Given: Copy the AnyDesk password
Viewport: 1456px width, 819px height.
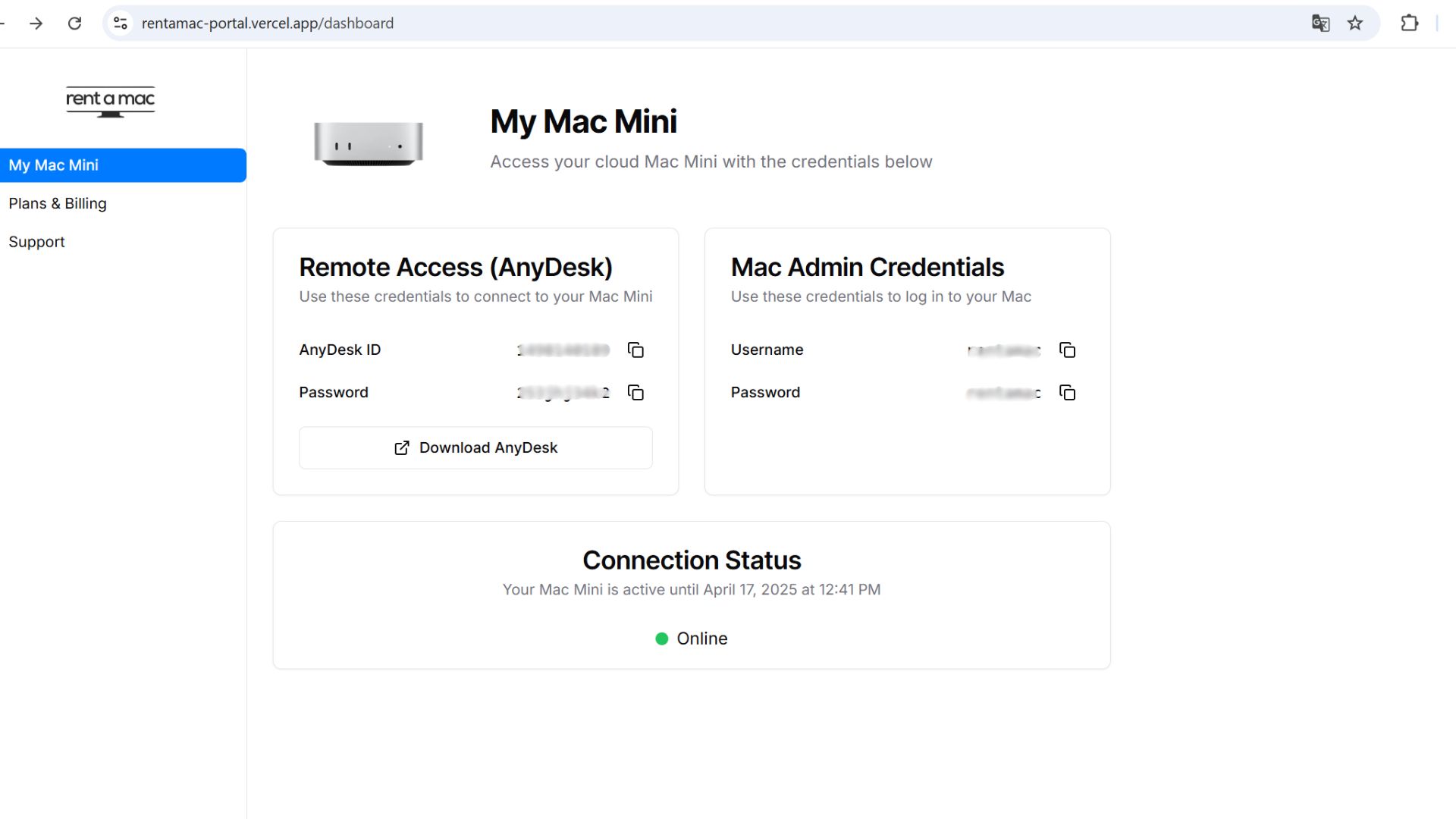Looking at the screenshot, I should coord(635,392).
